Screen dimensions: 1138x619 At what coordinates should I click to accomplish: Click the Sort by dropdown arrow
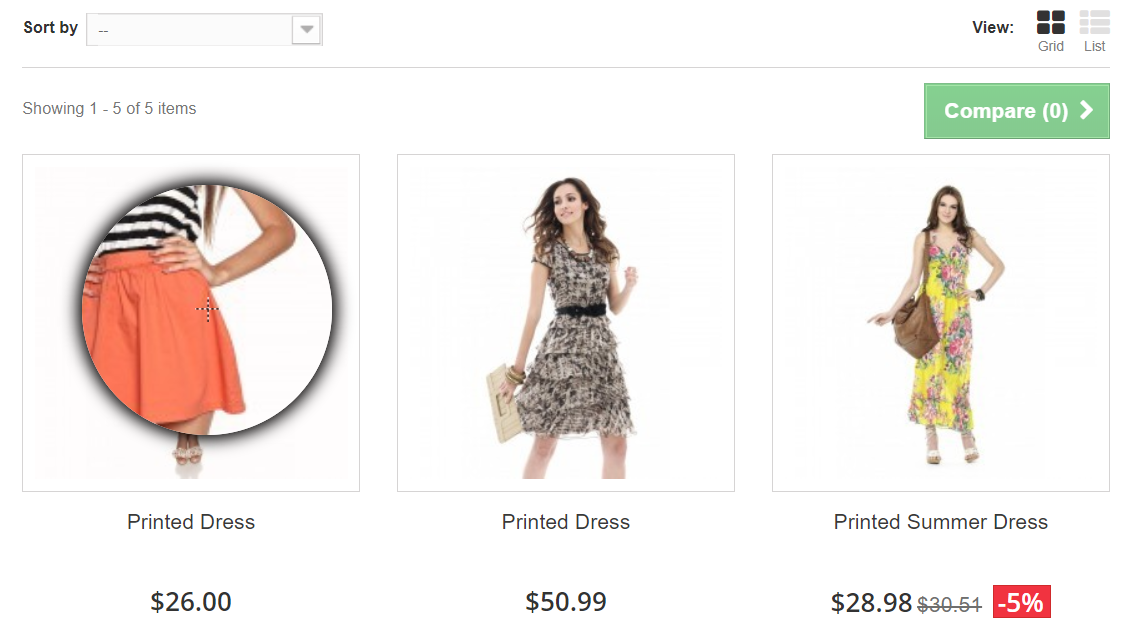[307, 30]
